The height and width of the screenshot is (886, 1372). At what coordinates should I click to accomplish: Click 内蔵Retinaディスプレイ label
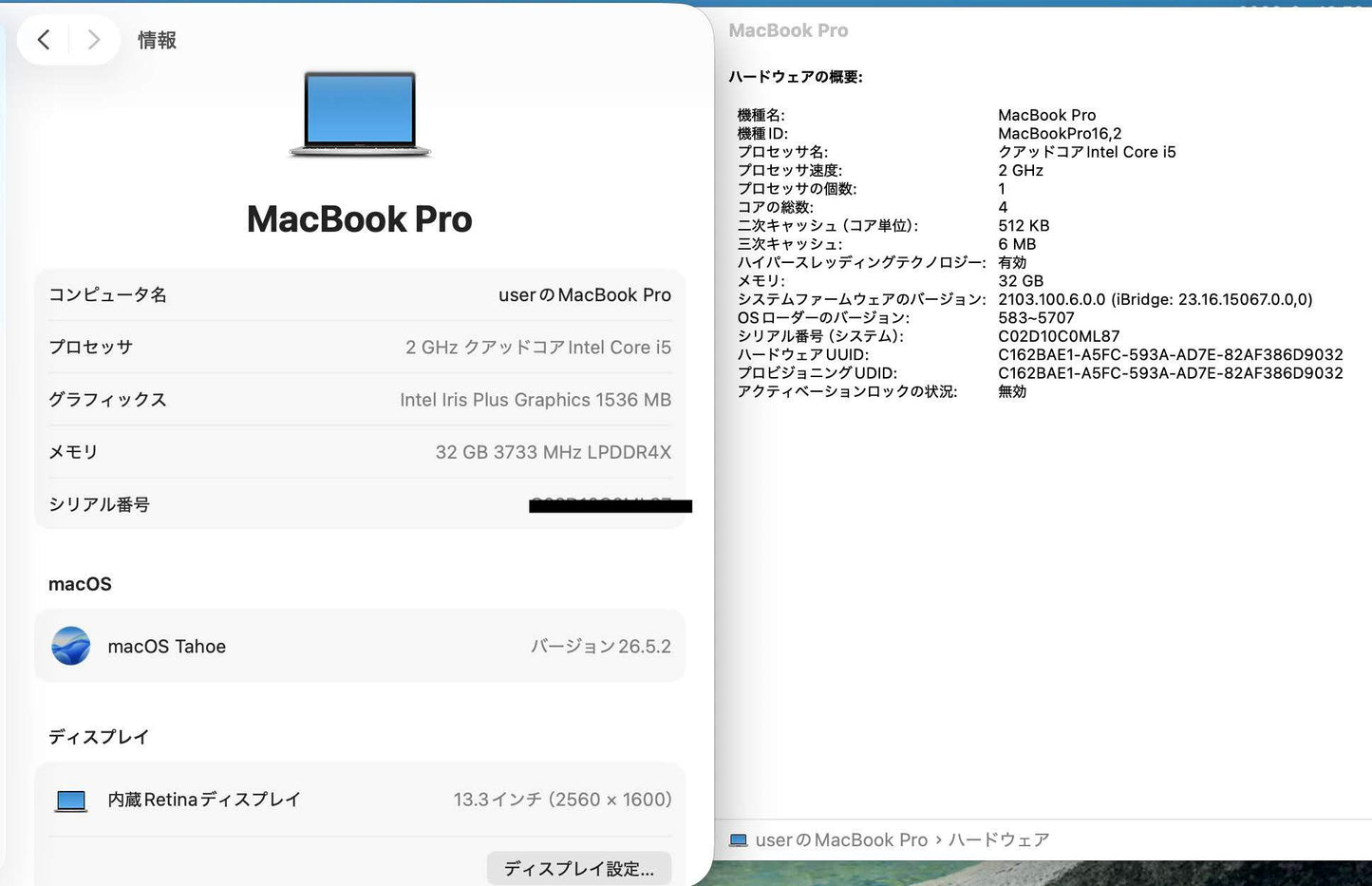point(204,800)
